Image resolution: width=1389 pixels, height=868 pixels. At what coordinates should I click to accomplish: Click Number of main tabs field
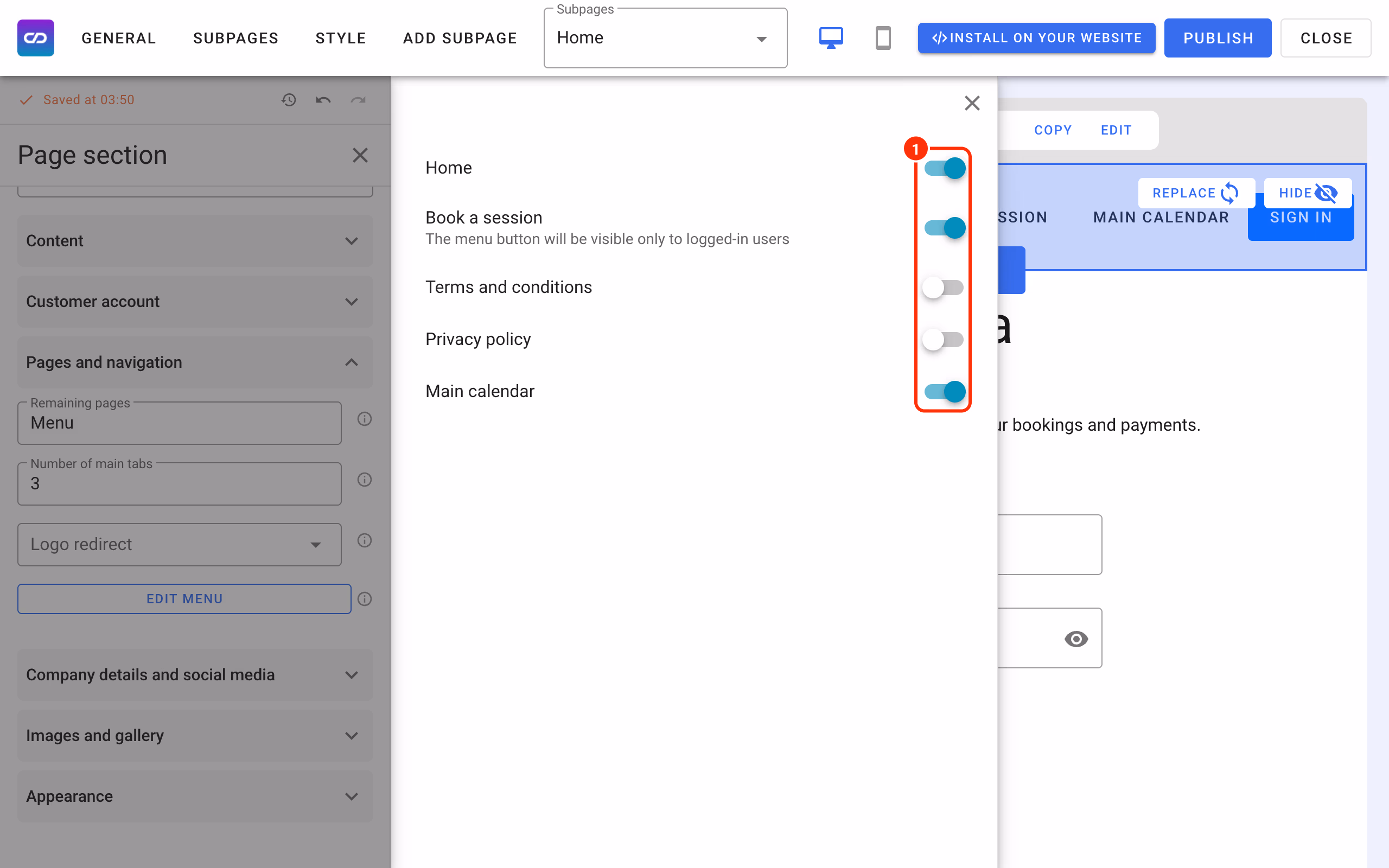point(179,484)
